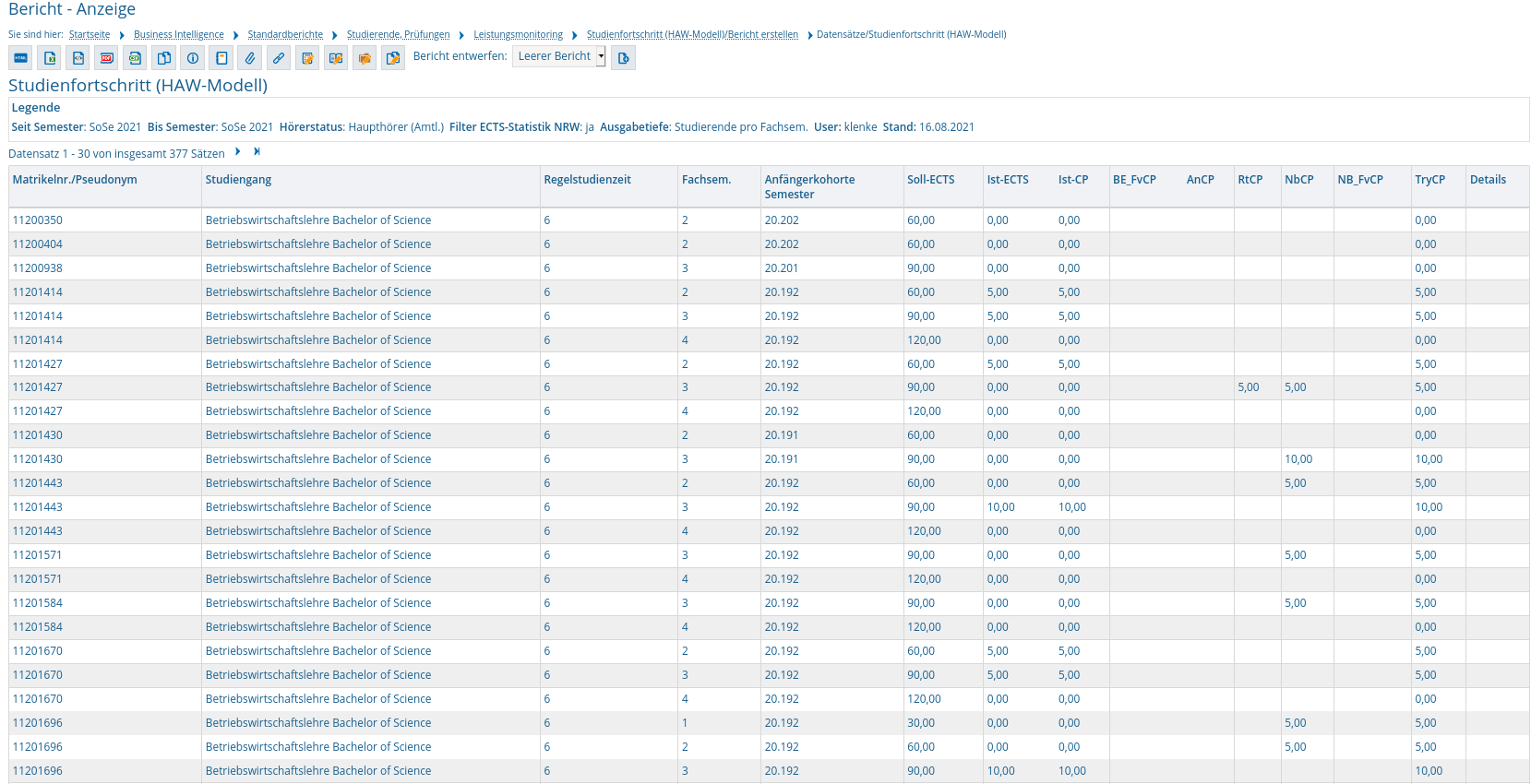The image size is (1531, 784).
Task: Click the Matrikelnr./Pseudonym column header
Action: [x=75, y=180]
